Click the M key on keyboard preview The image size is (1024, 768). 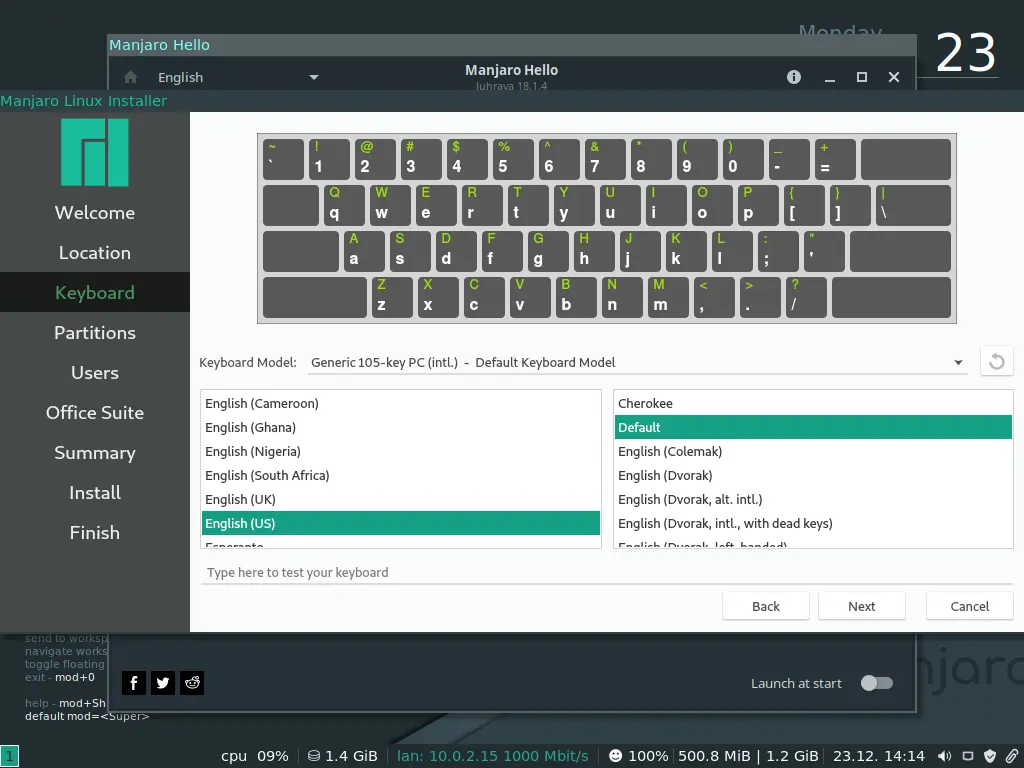[x=668, y=297]
